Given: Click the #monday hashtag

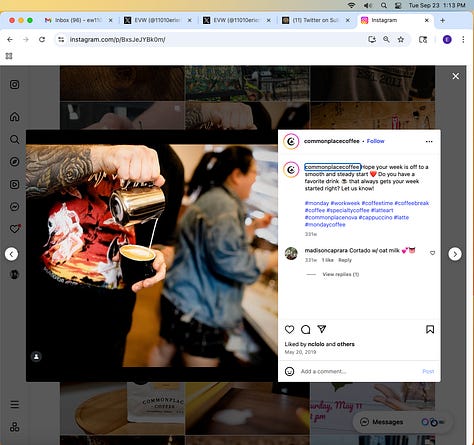Looking at the screenshot, I should (x=317, y=203).
